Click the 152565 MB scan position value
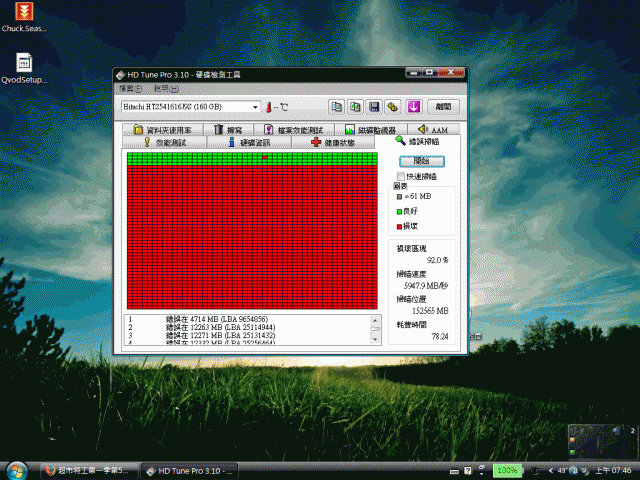The width and height of the screenshot is (640, 480). tap(430, 311)
